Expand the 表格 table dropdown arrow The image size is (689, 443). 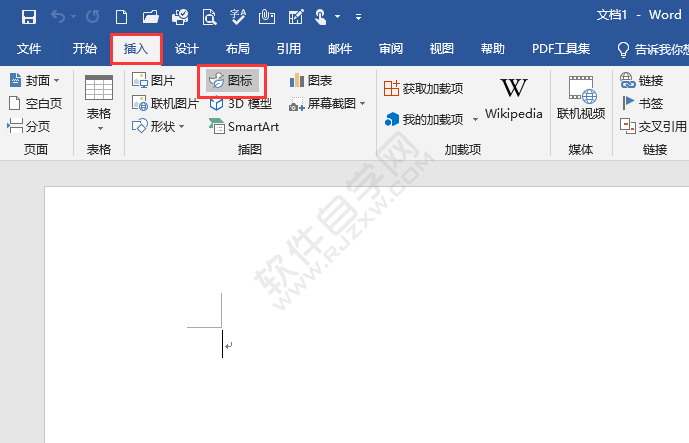tap(100, 128)
